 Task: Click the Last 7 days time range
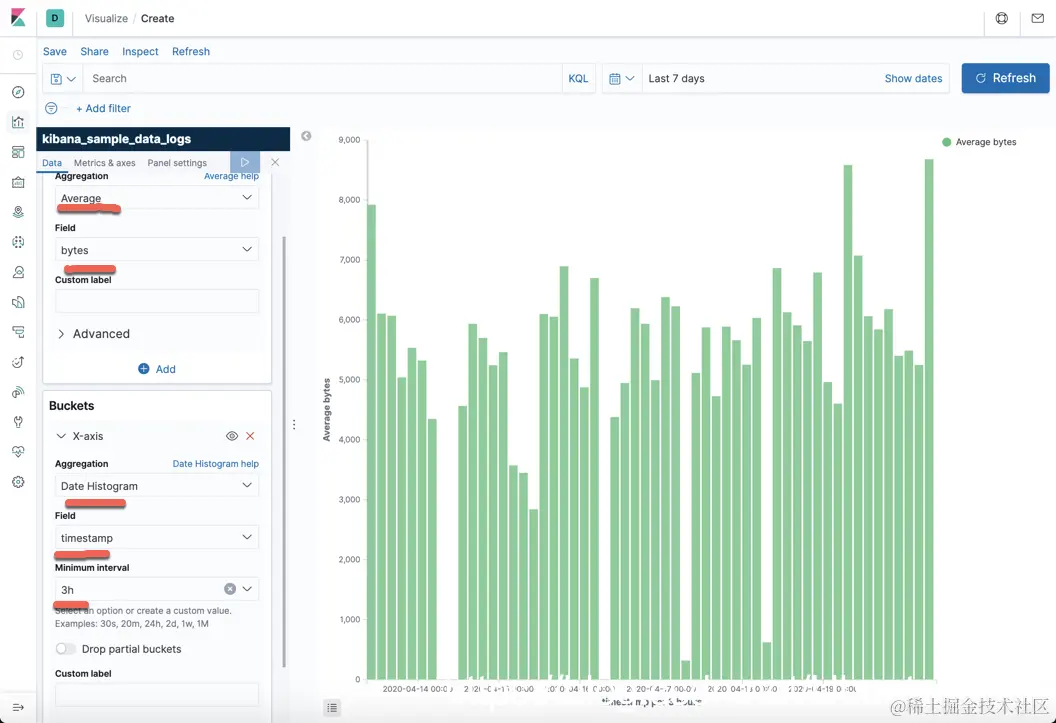click(677, 79)
